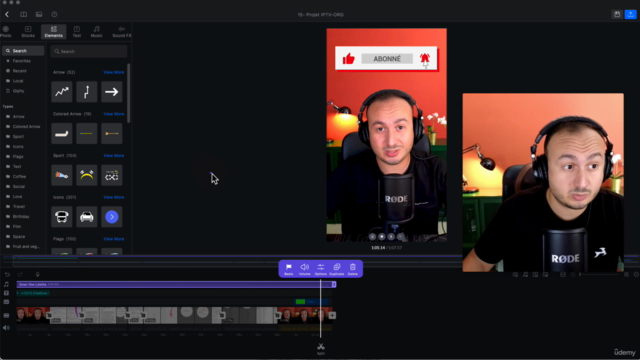Image resolution: width=640 pixels, height=360 pixels.
Task: Open the Text tab
Action: (76, 31)
